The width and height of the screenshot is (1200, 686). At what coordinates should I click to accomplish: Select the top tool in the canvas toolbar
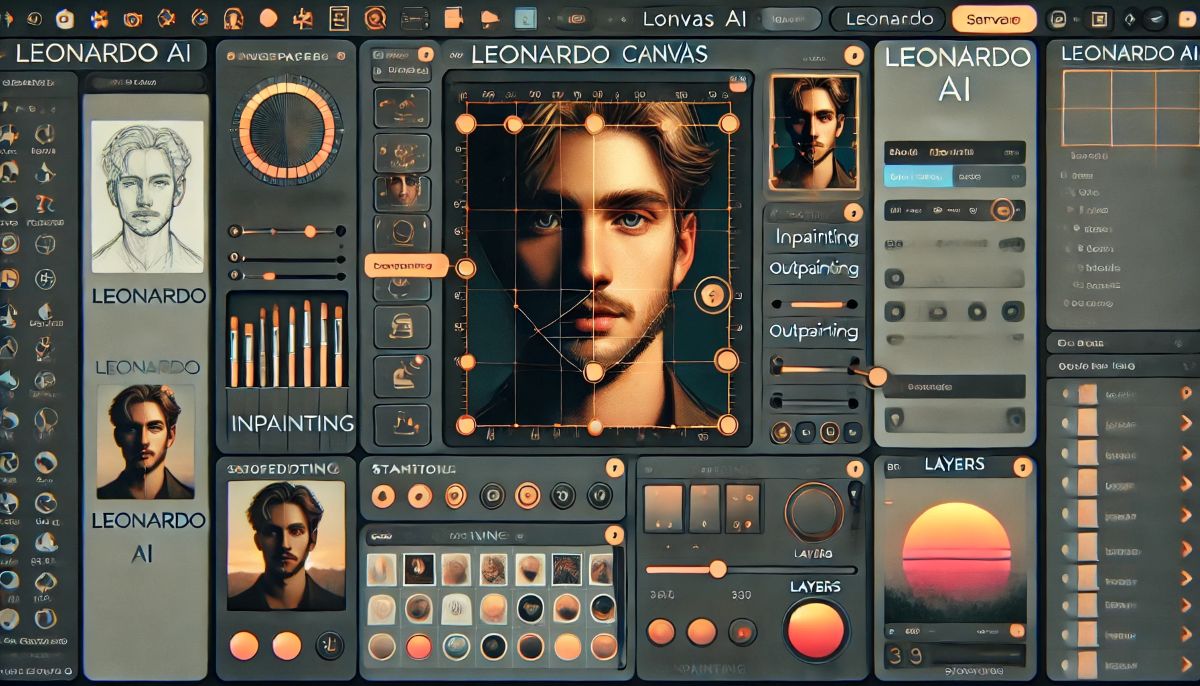point(401,105)
